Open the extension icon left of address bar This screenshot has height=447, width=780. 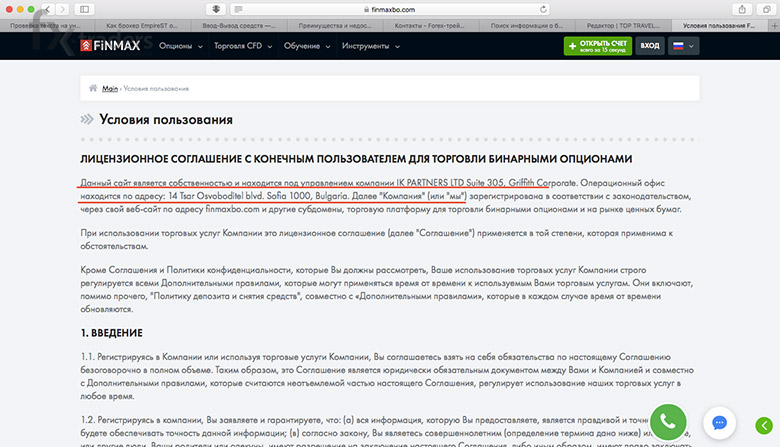(x=216, y=9)
